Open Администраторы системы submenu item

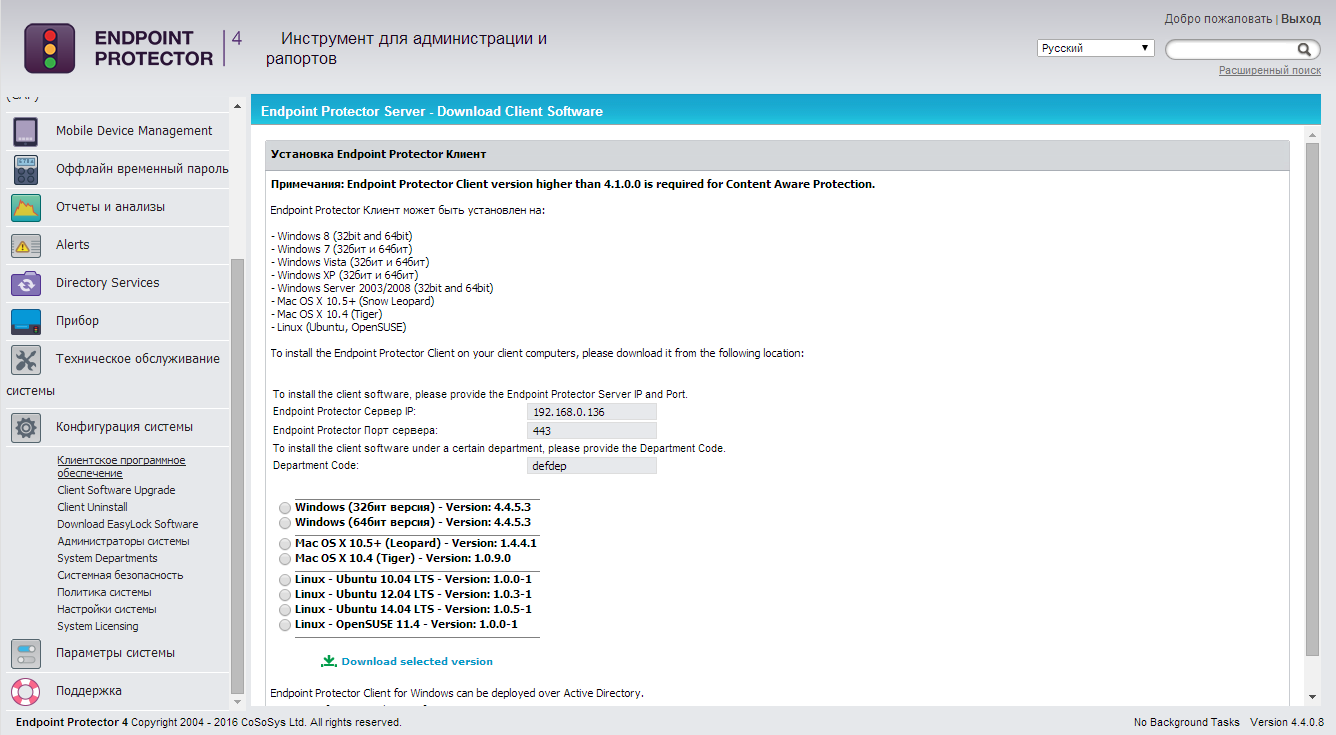pyautogui.click(x=123, y=541)
